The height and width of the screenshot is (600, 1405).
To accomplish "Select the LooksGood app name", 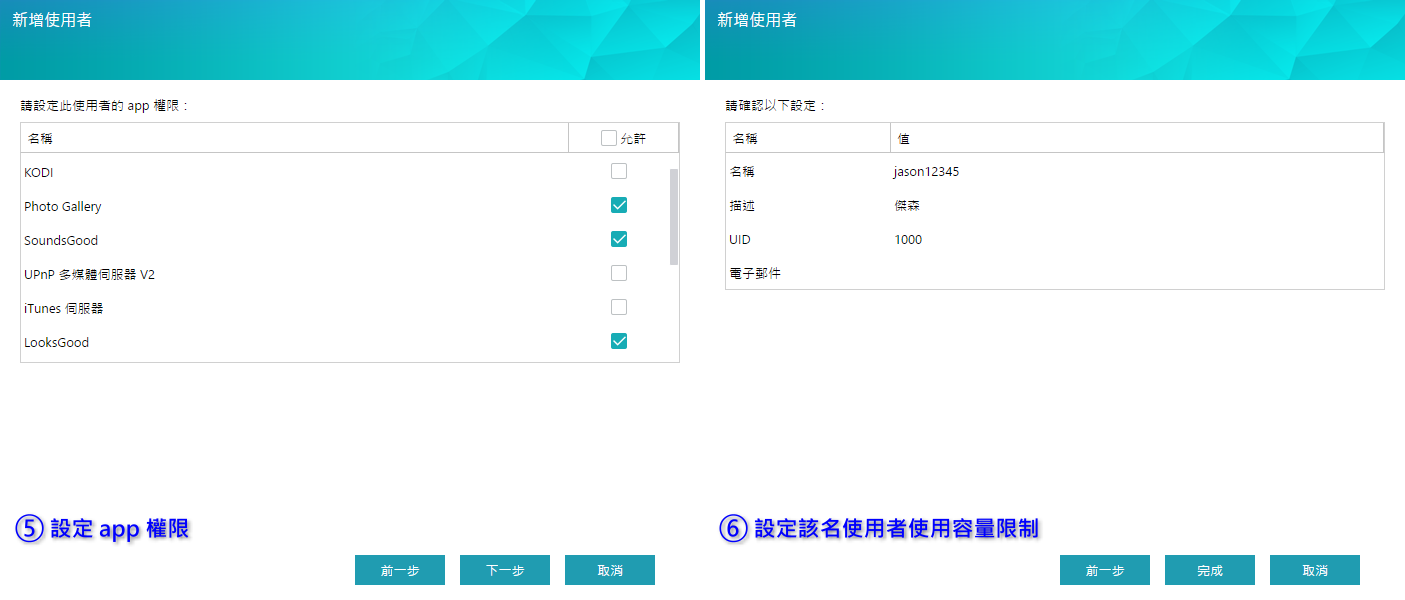I will [x=57, y=343].
